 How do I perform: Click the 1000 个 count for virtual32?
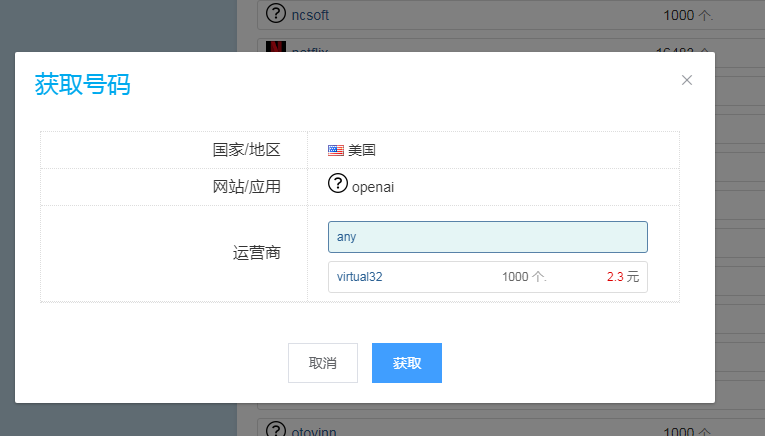(x=523, y=277)
